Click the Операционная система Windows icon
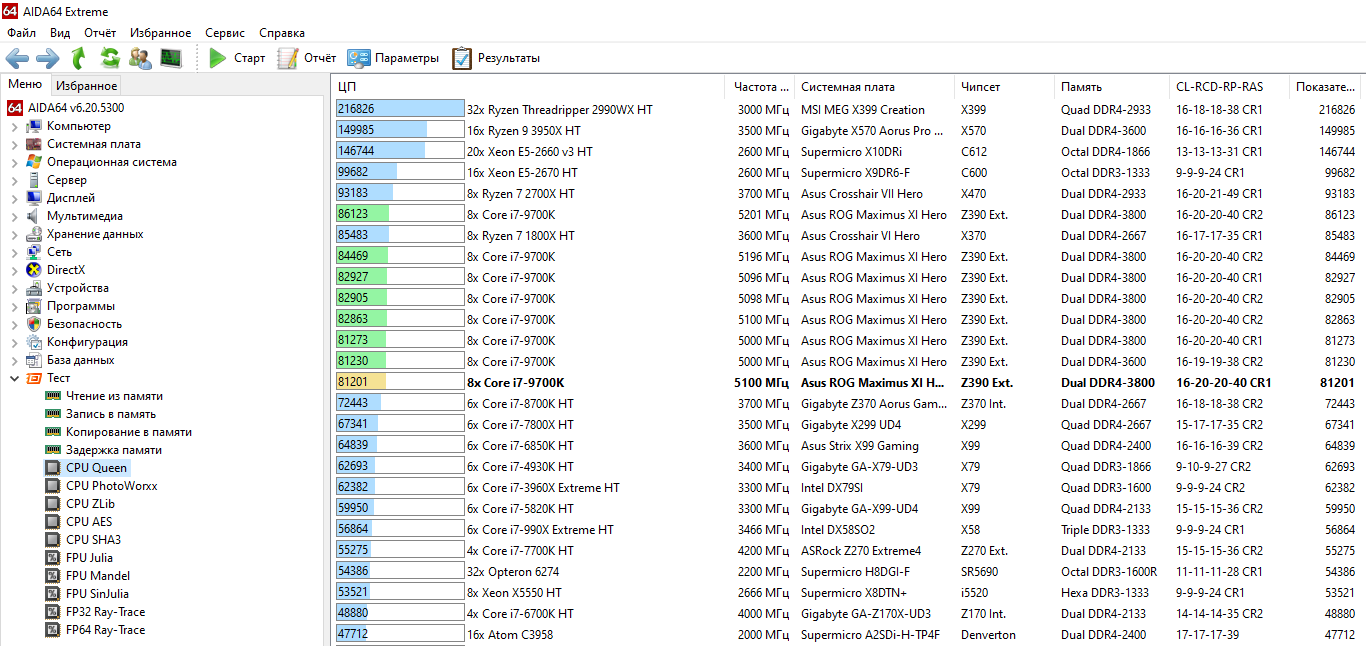1366x646 pixels. (34, 162)
